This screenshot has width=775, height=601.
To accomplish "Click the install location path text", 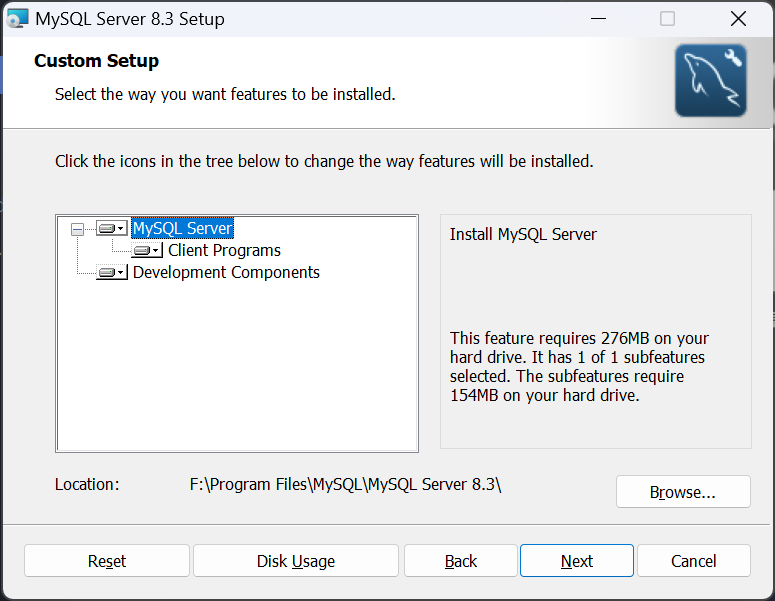I will (x=345, y=484).
